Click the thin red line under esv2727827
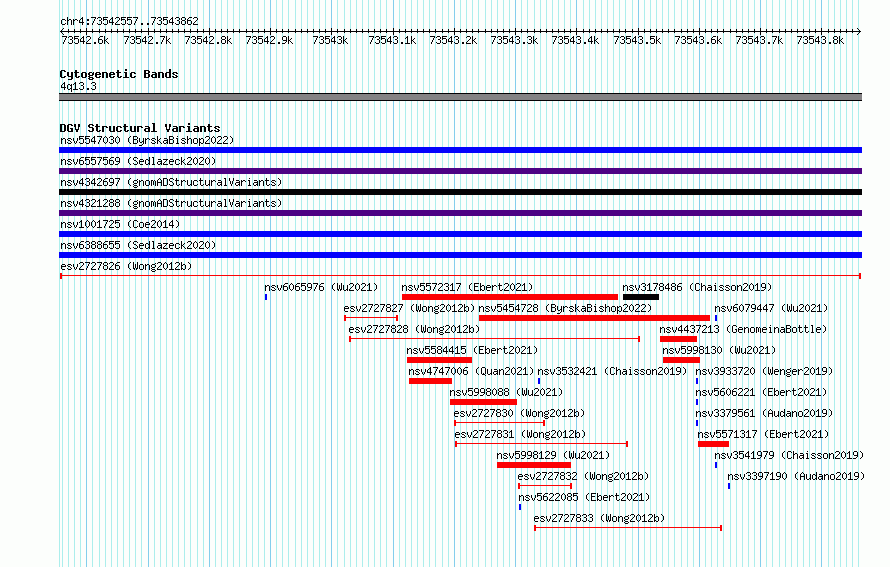Viewport: 890px width, 567px height. click(371, 318)
